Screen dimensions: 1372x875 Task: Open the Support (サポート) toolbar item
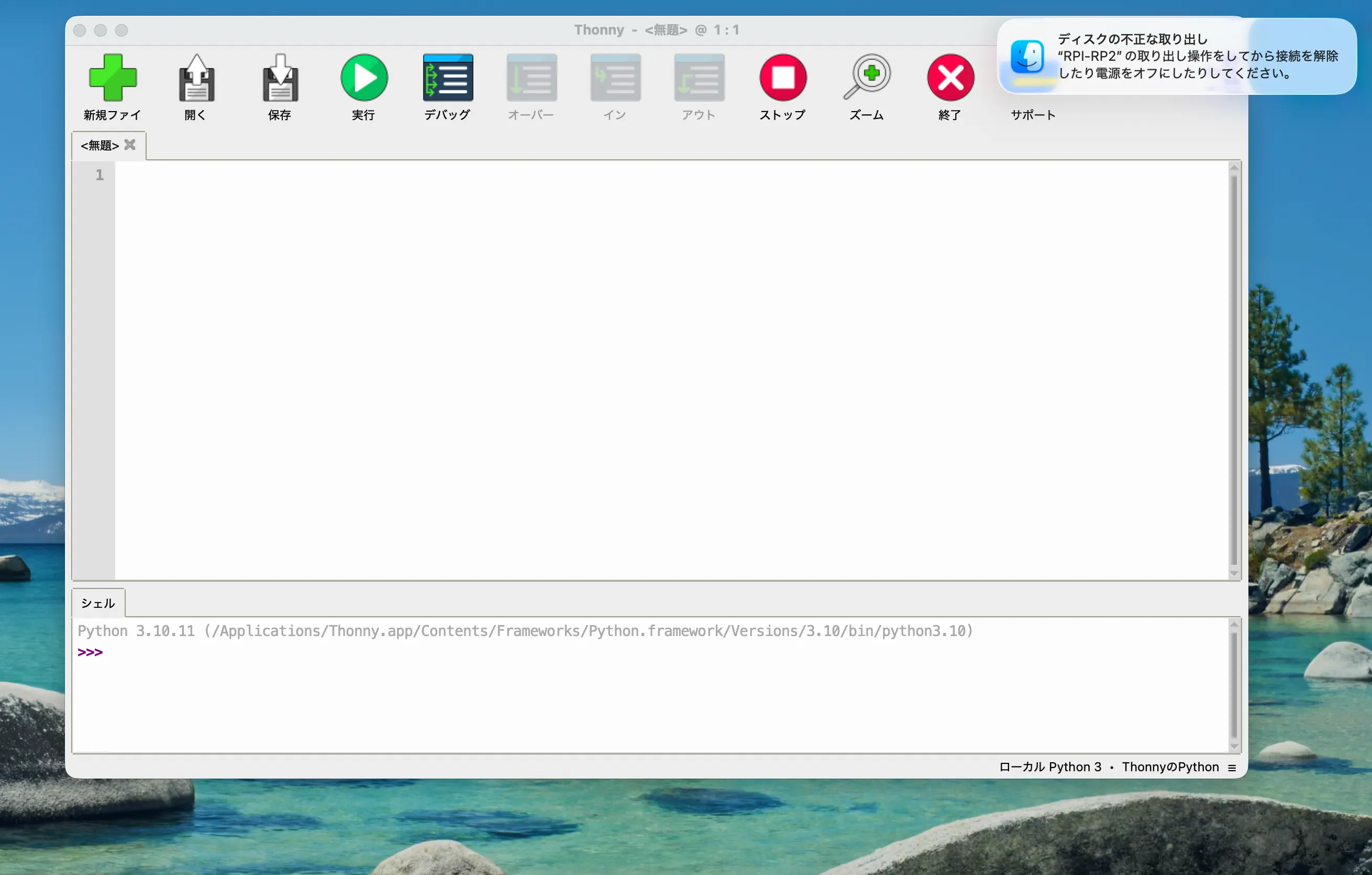1033,115
